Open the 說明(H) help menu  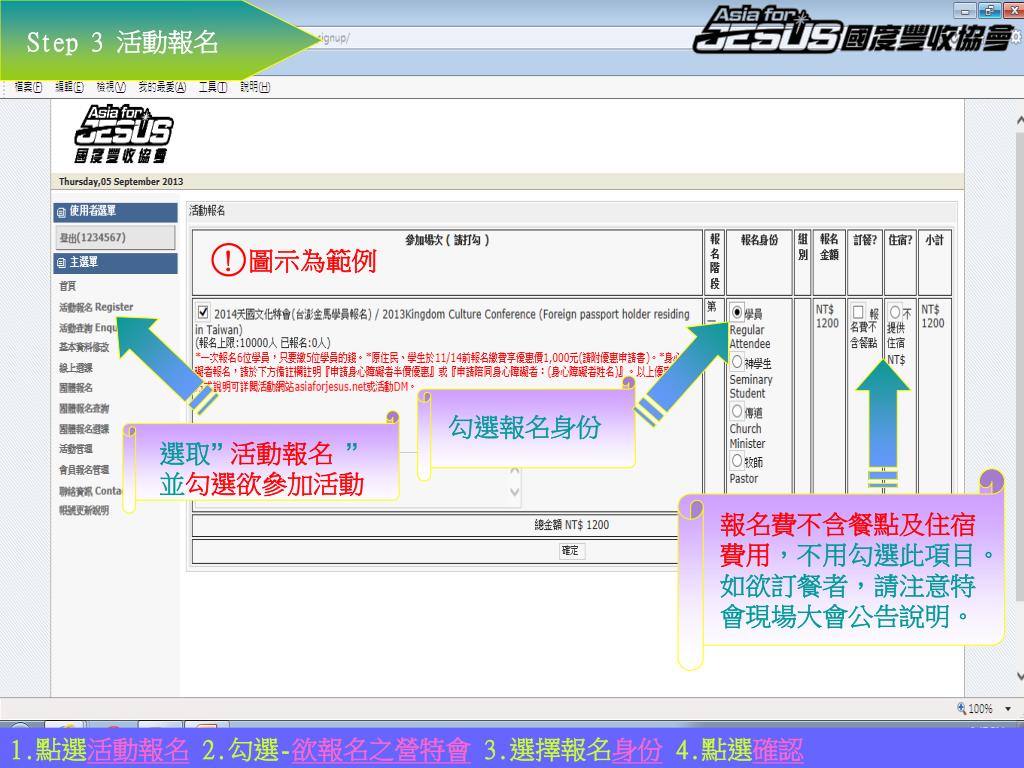click(x=255, y=87)
